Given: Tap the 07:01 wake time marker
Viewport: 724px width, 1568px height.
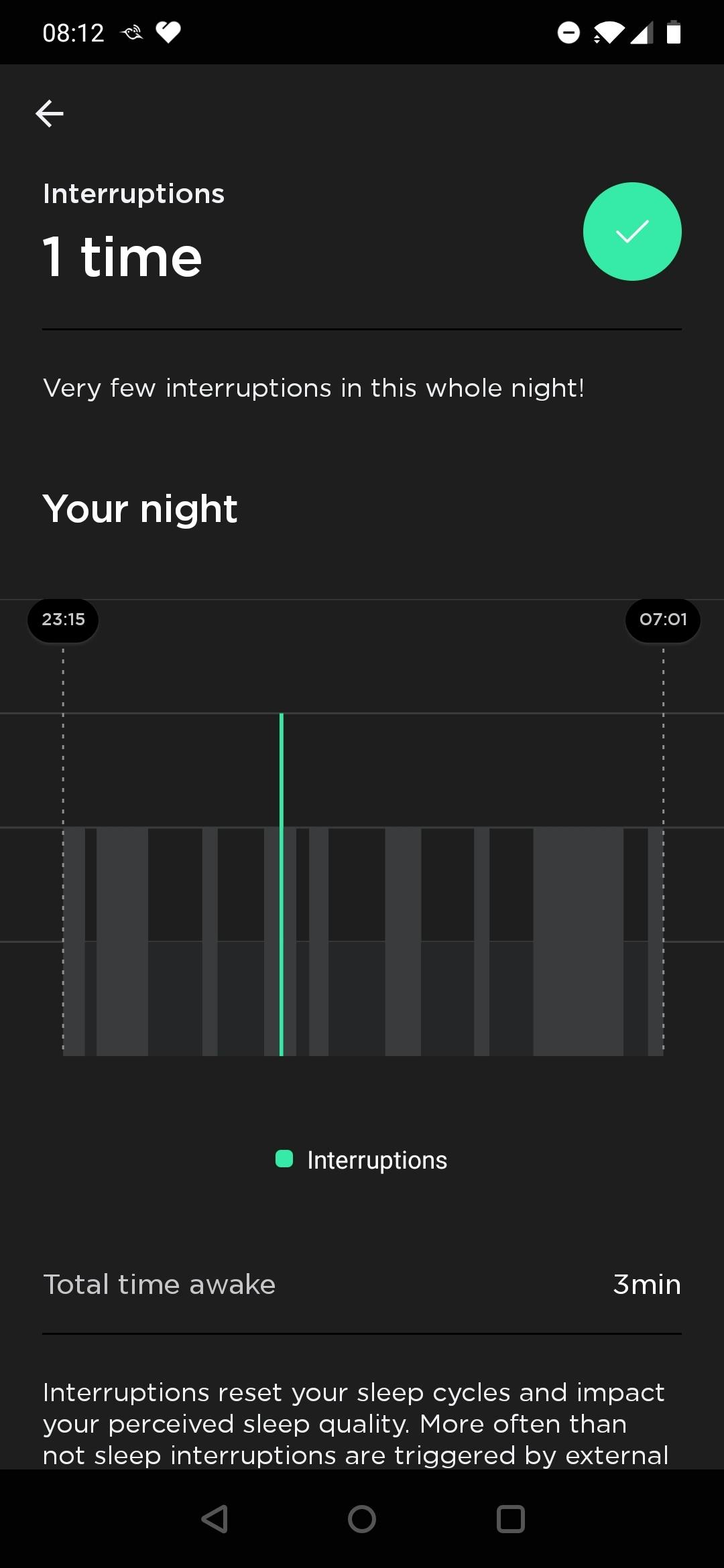Looking at the screenshot, I should click(x=663, y=620).
